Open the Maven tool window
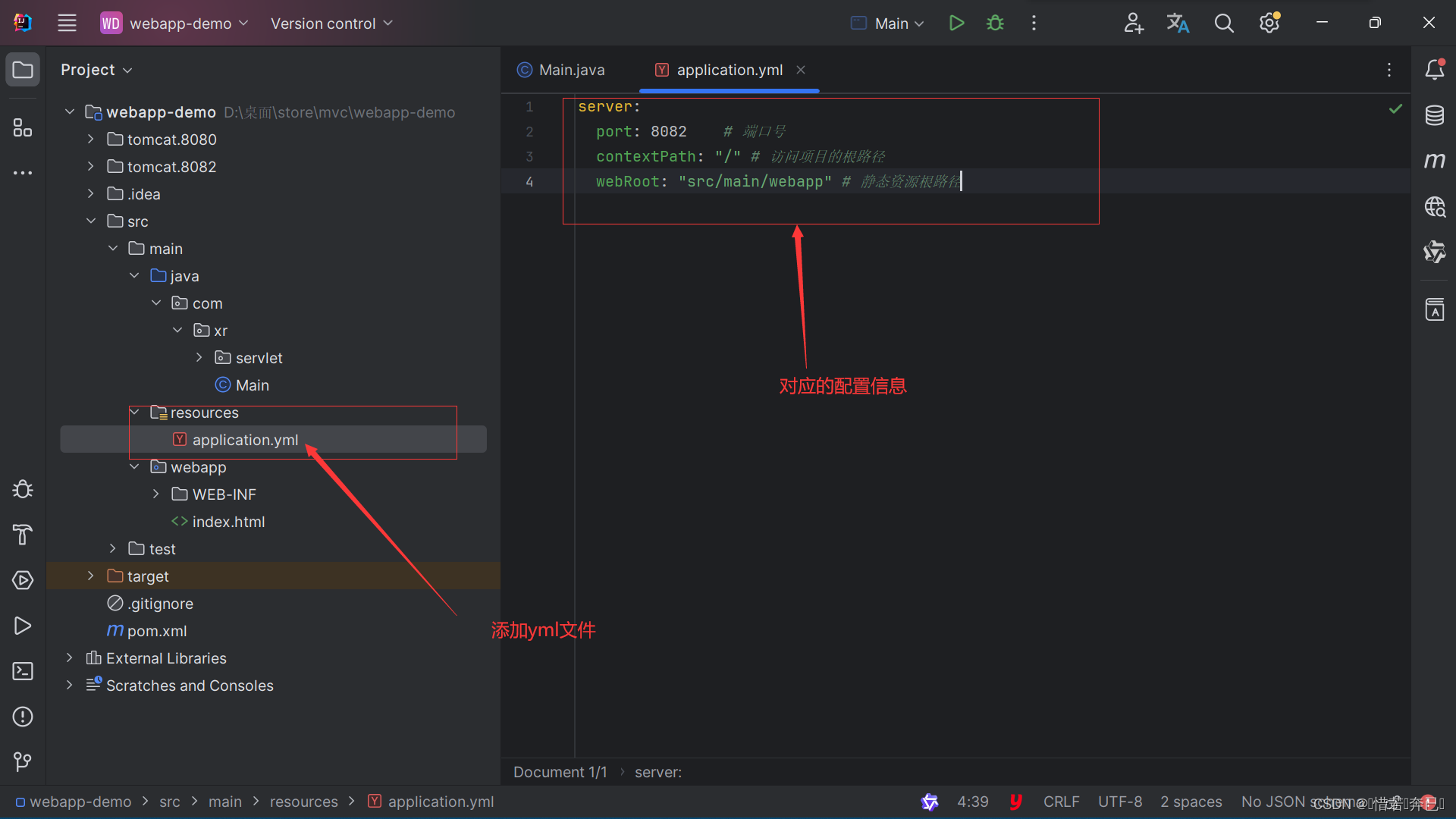The height and width of the screenshot is (819, 1456). [1434, 161]
